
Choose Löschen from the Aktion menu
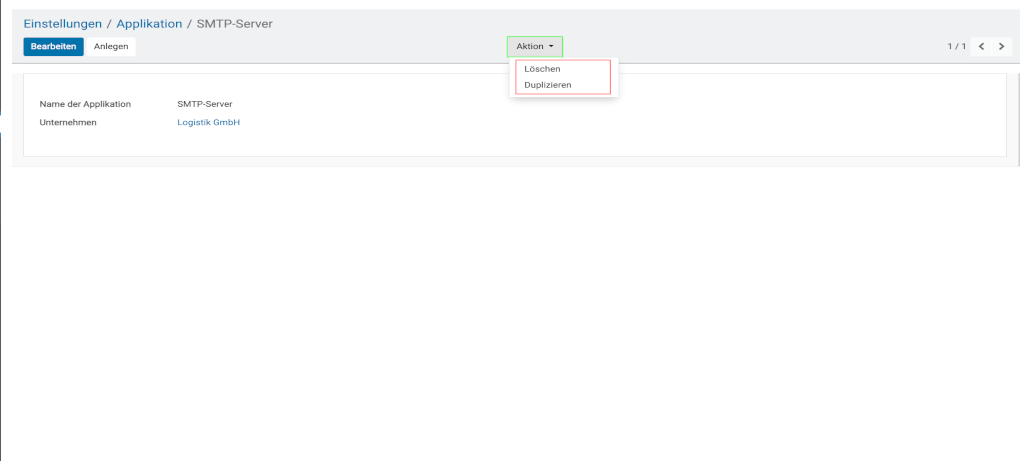pyautogui.click(x=542, y=69)
